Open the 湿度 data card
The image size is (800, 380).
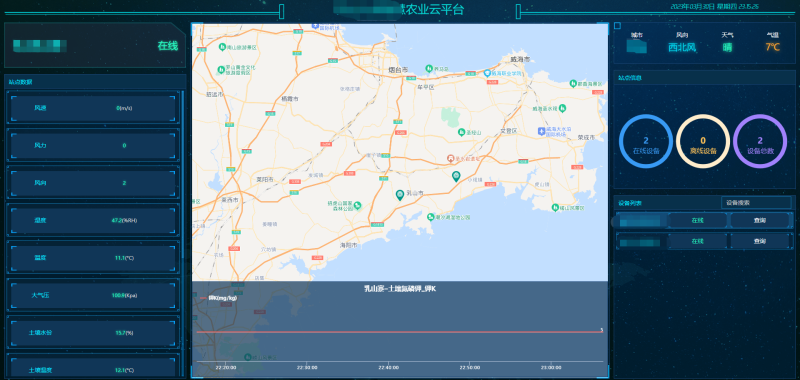pyautogui.click(x=93, y=220)
